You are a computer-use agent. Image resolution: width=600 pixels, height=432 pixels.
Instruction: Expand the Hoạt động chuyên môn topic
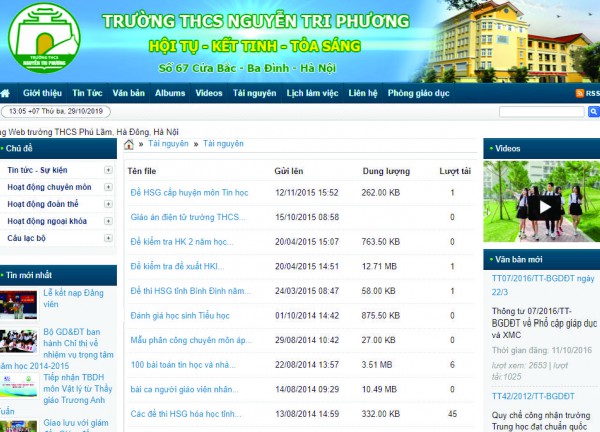(108, 187)
